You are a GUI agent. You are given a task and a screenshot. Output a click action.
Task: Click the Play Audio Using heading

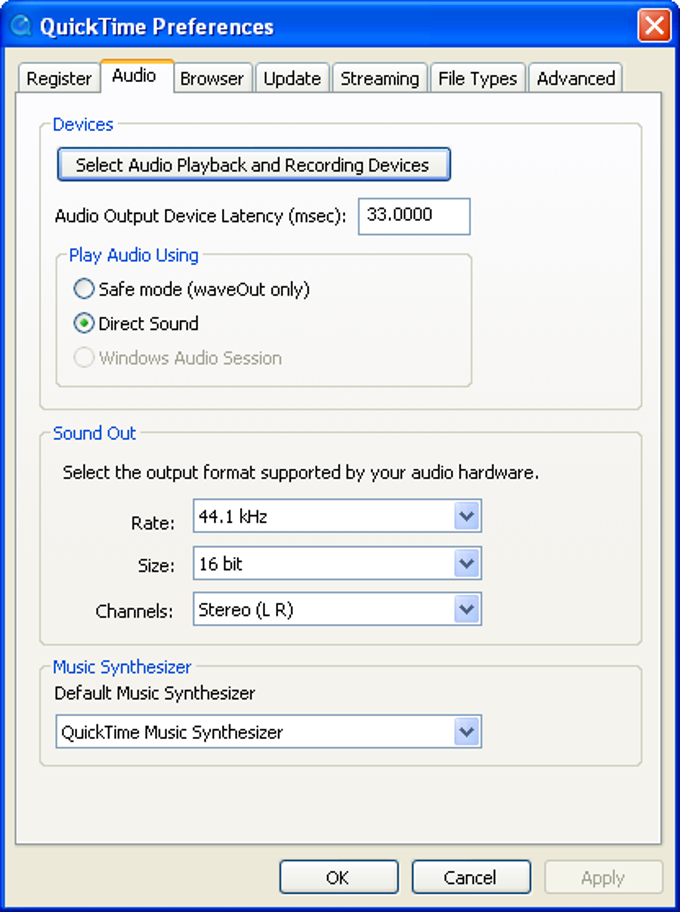point(134,255)
